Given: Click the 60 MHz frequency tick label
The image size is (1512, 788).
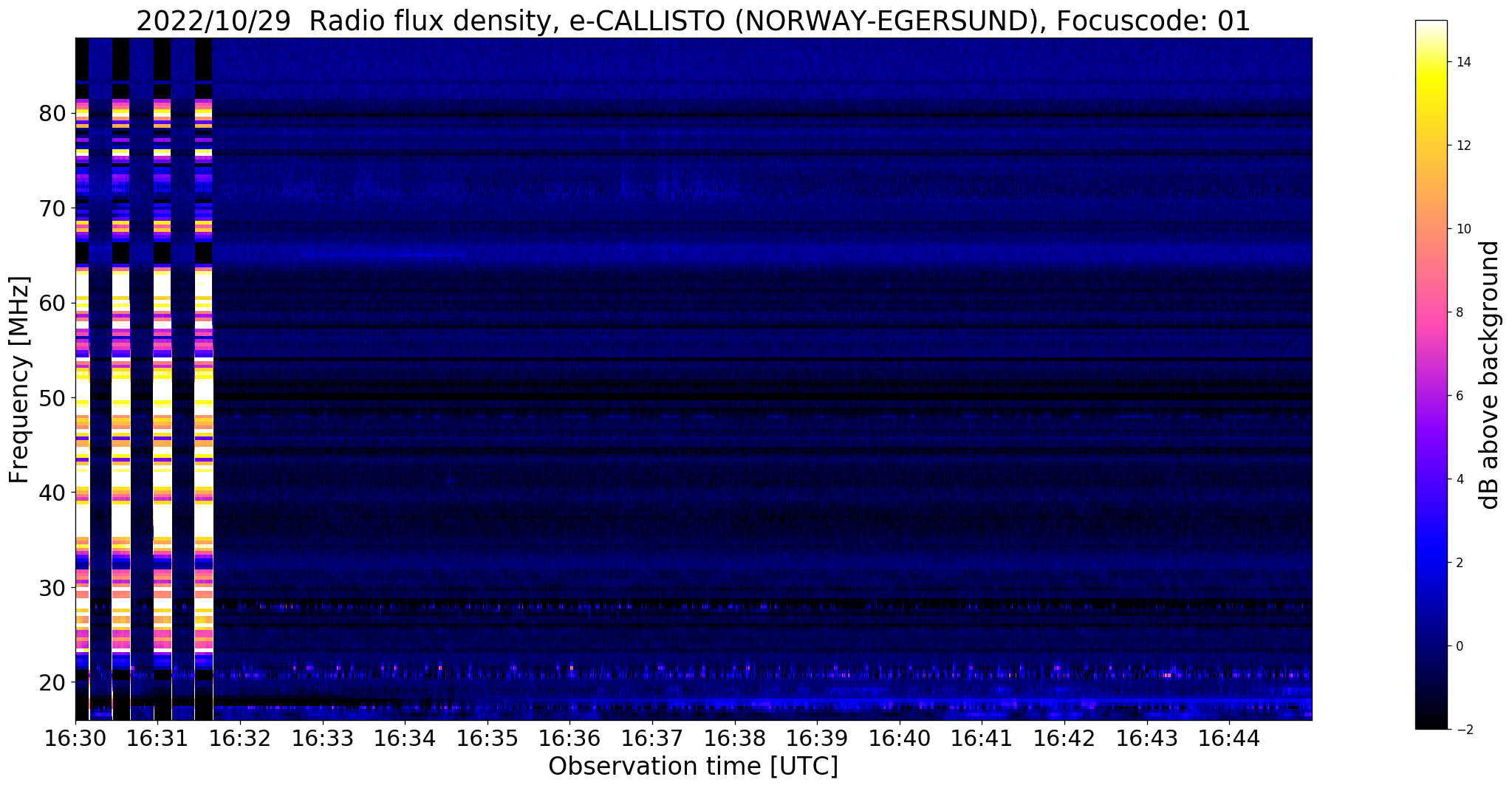Looking at the screenshot, I should (53, 304).
